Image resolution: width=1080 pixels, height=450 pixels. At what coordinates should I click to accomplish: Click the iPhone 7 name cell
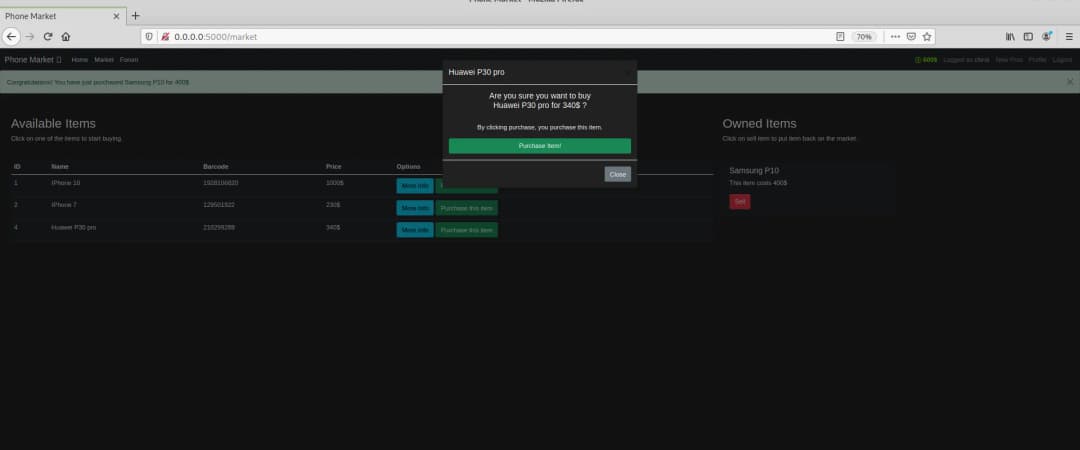63,205
